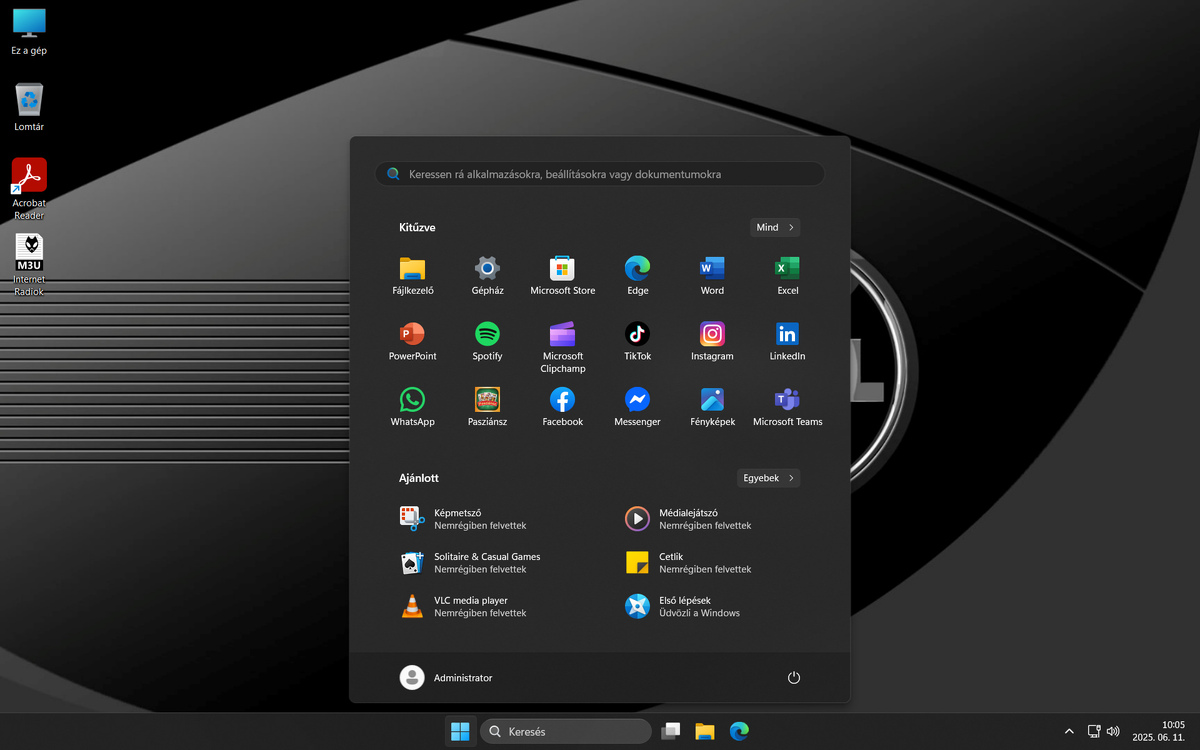The height and width of the screenshot is (750, 1200).
Task: Click the taskbar Keresés search box
Action: pyautogui.click(x=566, y=732)
